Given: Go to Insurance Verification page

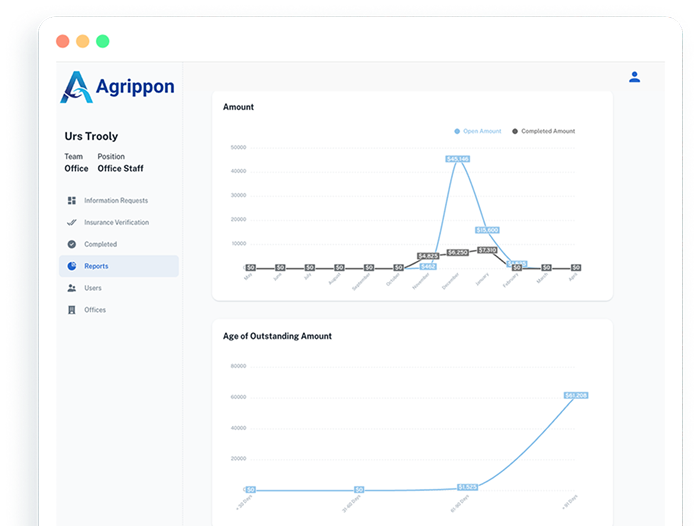Looking at the screenshot, I should click(116, 223).
